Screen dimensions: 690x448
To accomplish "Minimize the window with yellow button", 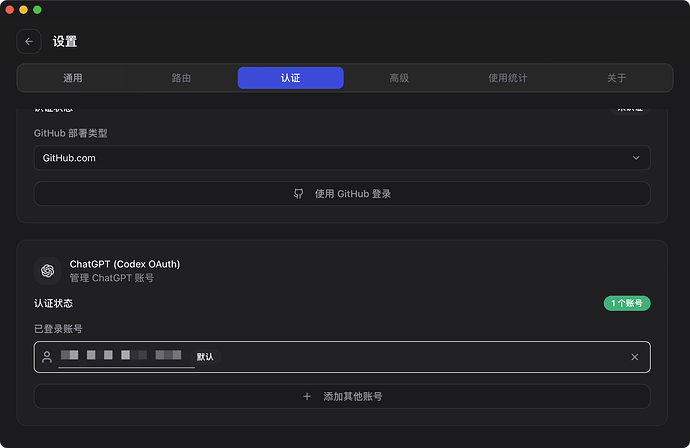I will (23, 10).
